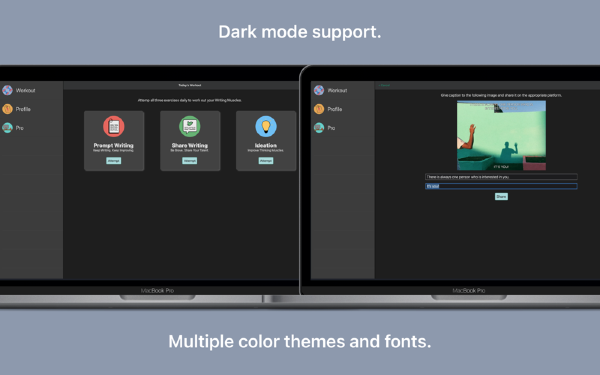Click Today's Workout header title
The width and height of the screenshot is (600, 375).
click(x=190, y=85)
